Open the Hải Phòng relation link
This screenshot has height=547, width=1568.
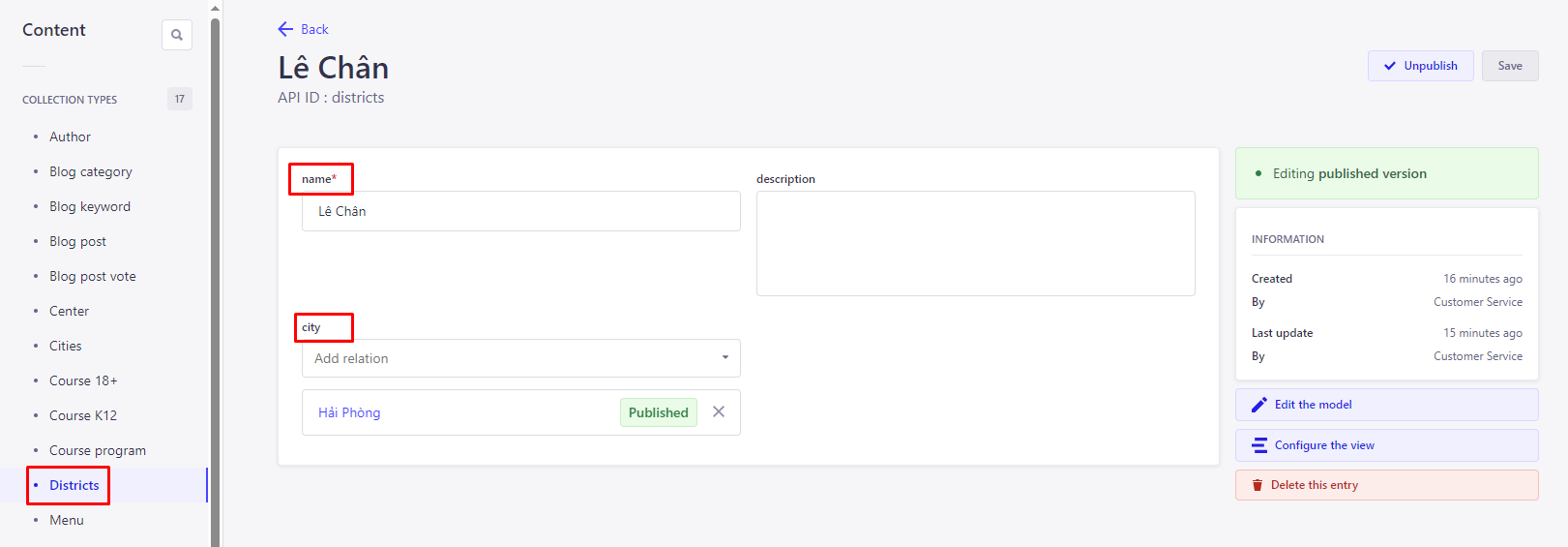[x=349, y=412]
